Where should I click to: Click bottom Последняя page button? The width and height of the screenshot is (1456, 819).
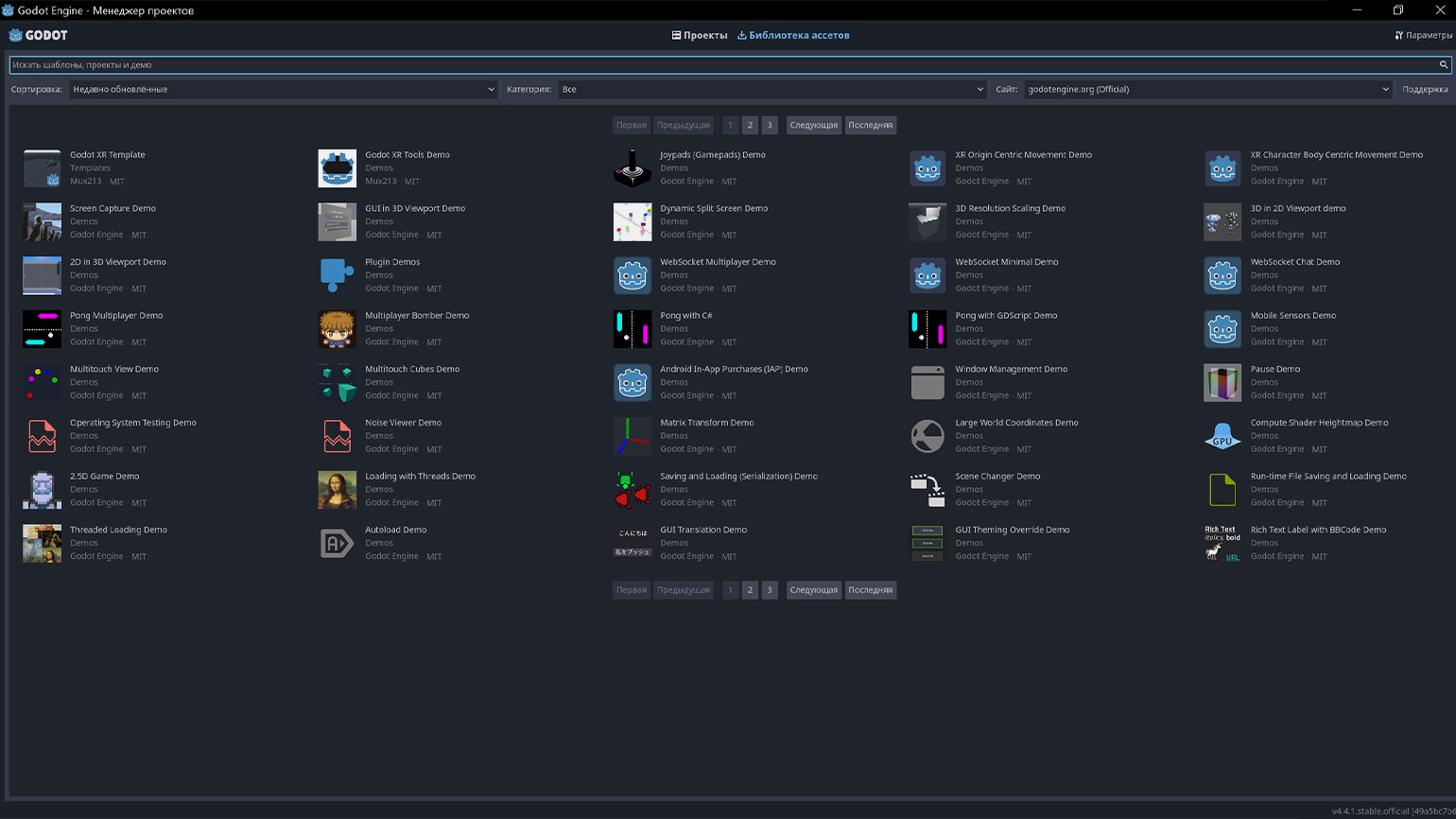871,590
